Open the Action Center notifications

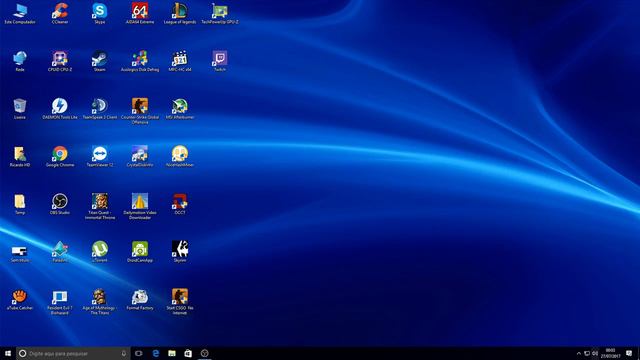[x=629, y=353]
